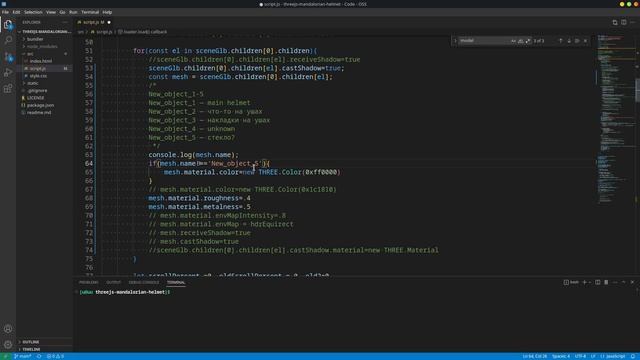Collapse the THREEJS-MANDALORIAN project root folder

45,32
